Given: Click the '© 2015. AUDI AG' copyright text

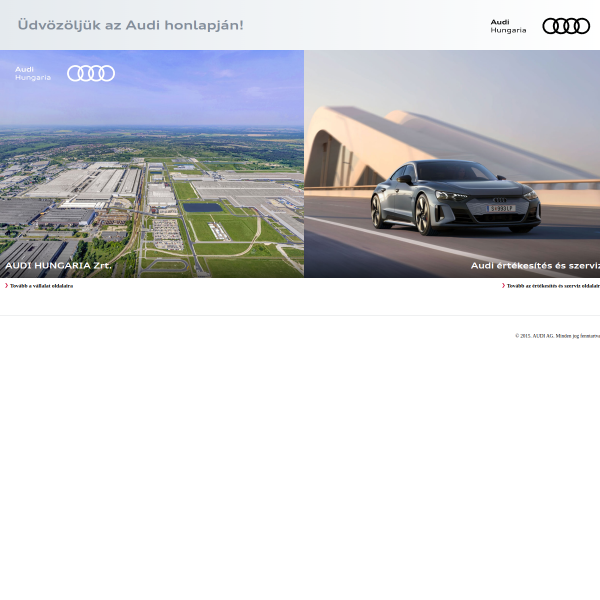Looking at the screenshot, I should pos(558,336).
